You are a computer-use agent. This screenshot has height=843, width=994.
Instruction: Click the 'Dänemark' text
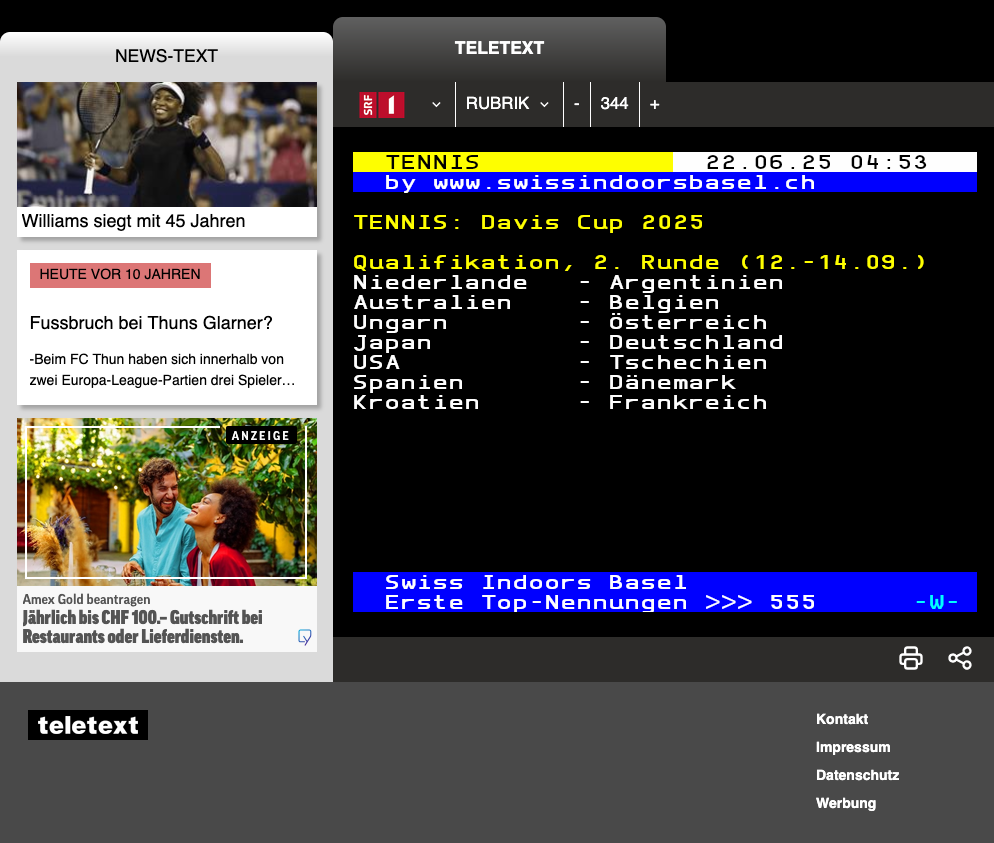pyautogui.click(x=672, y=382)
